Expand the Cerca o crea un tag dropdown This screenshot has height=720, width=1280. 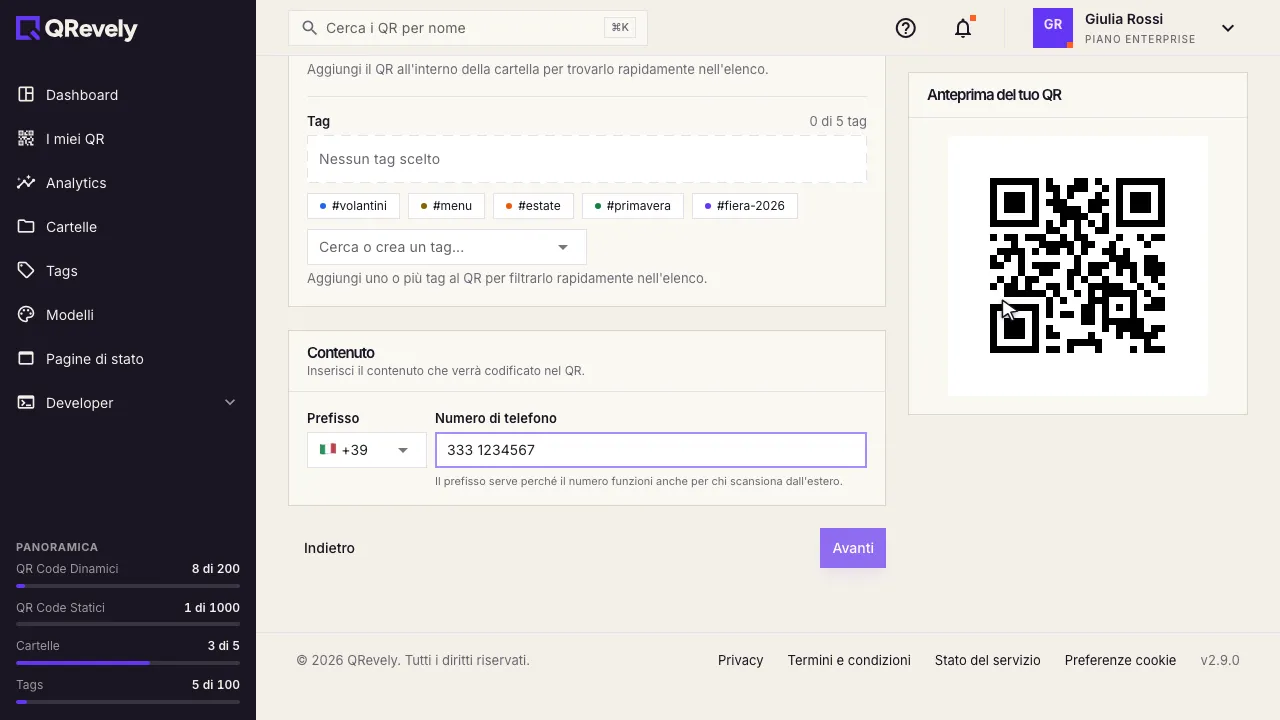[447, 247]
